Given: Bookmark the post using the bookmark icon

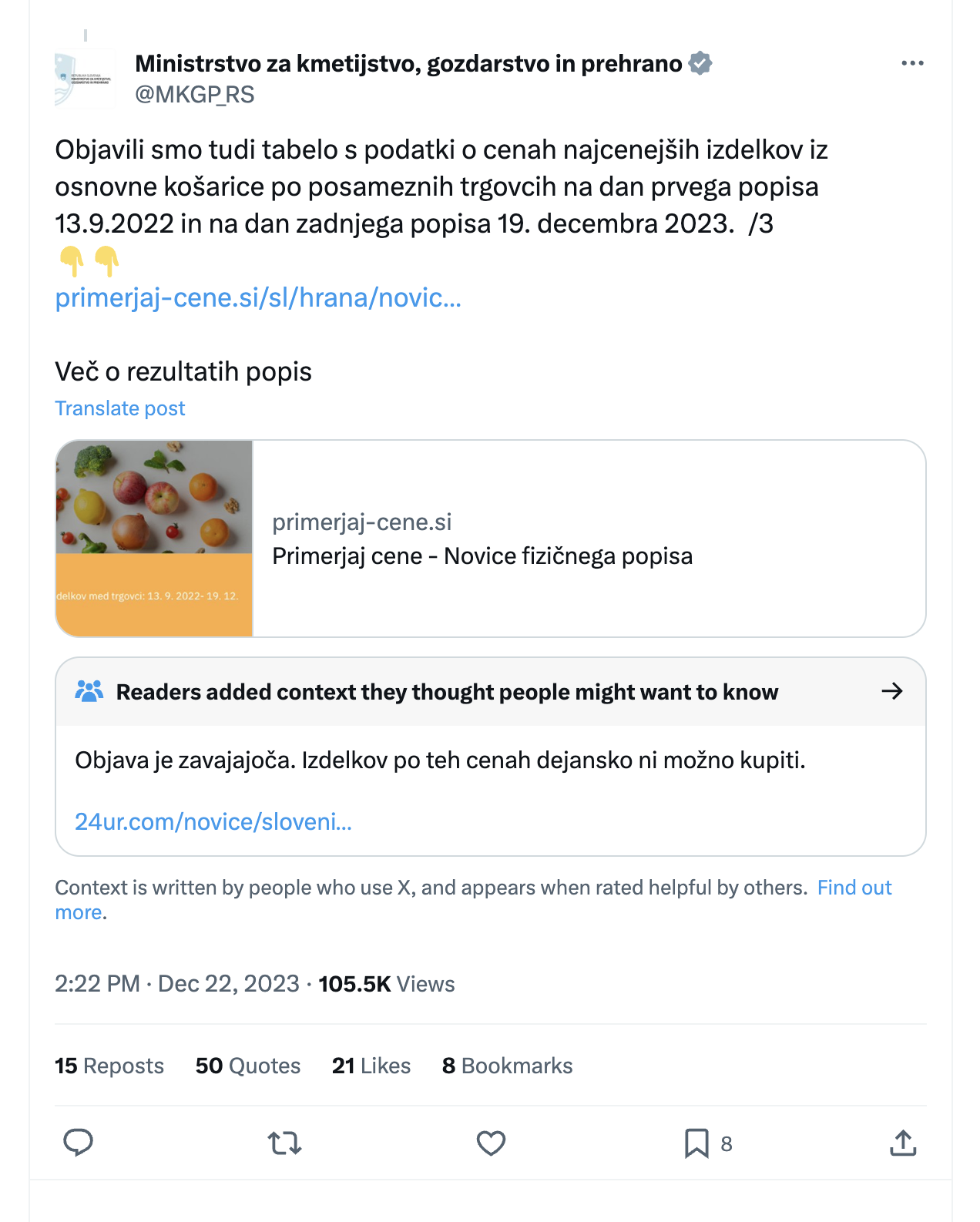Looking at the screenshot, I should [x=696, y=1143].
